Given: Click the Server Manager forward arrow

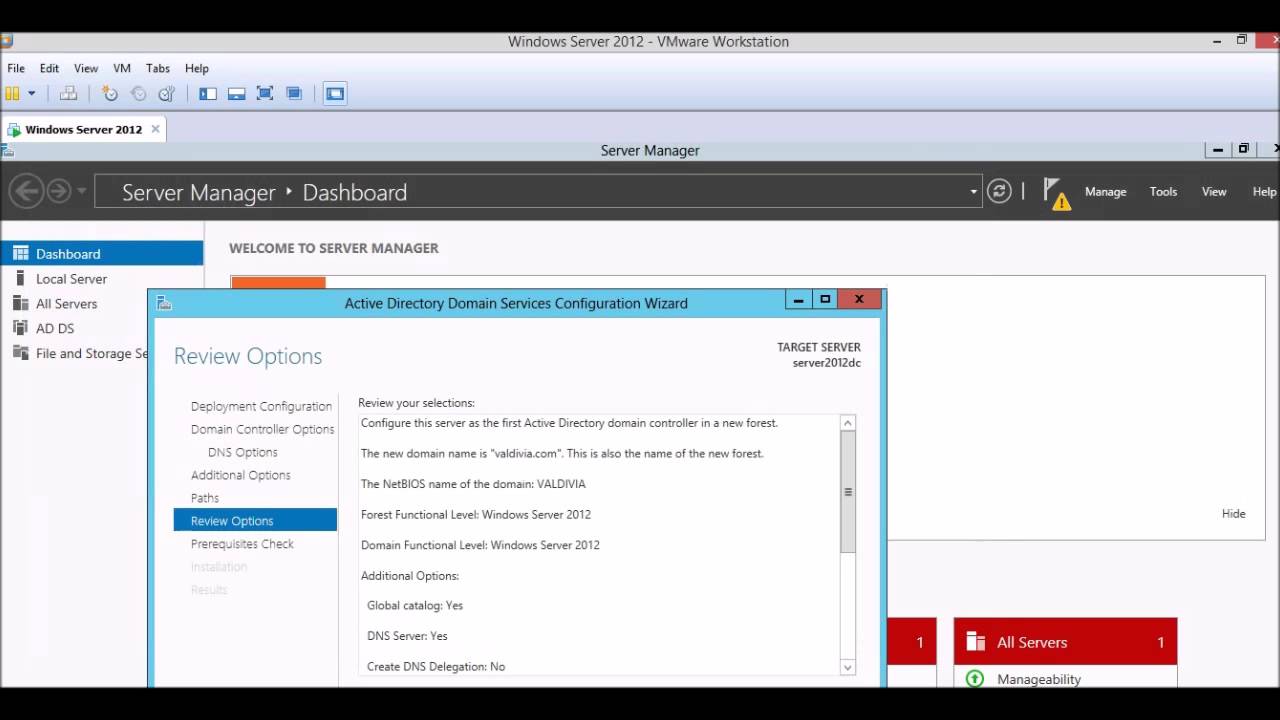Looking at the screenshot, I should (59, 191).
